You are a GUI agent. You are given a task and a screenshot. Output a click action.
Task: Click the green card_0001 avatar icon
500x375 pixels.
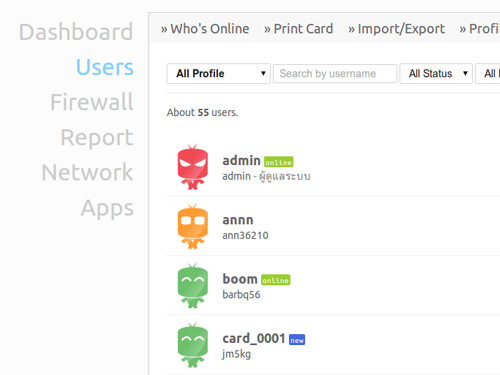[x=193, y=345]
